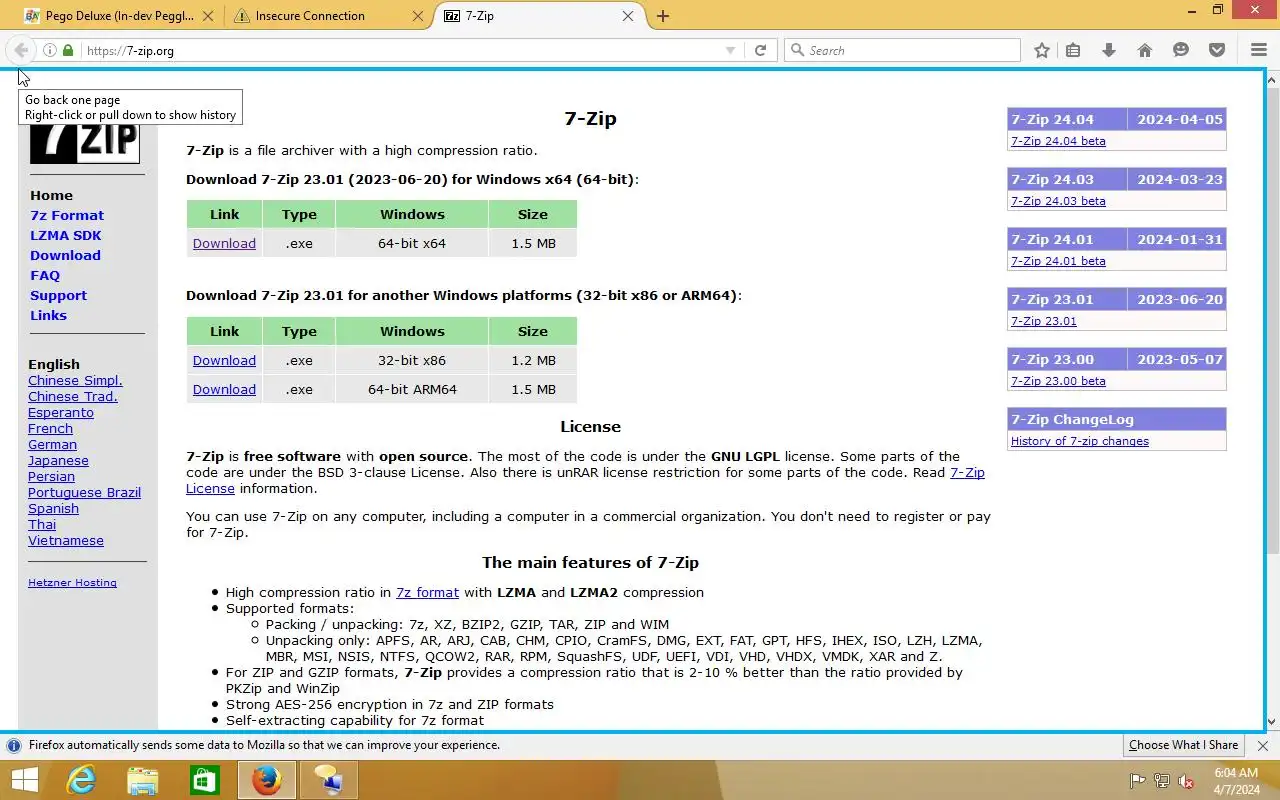Go to the Download sidebar page
The height and width of the screenshot is (800, 1280).
[x=65, y=256]
